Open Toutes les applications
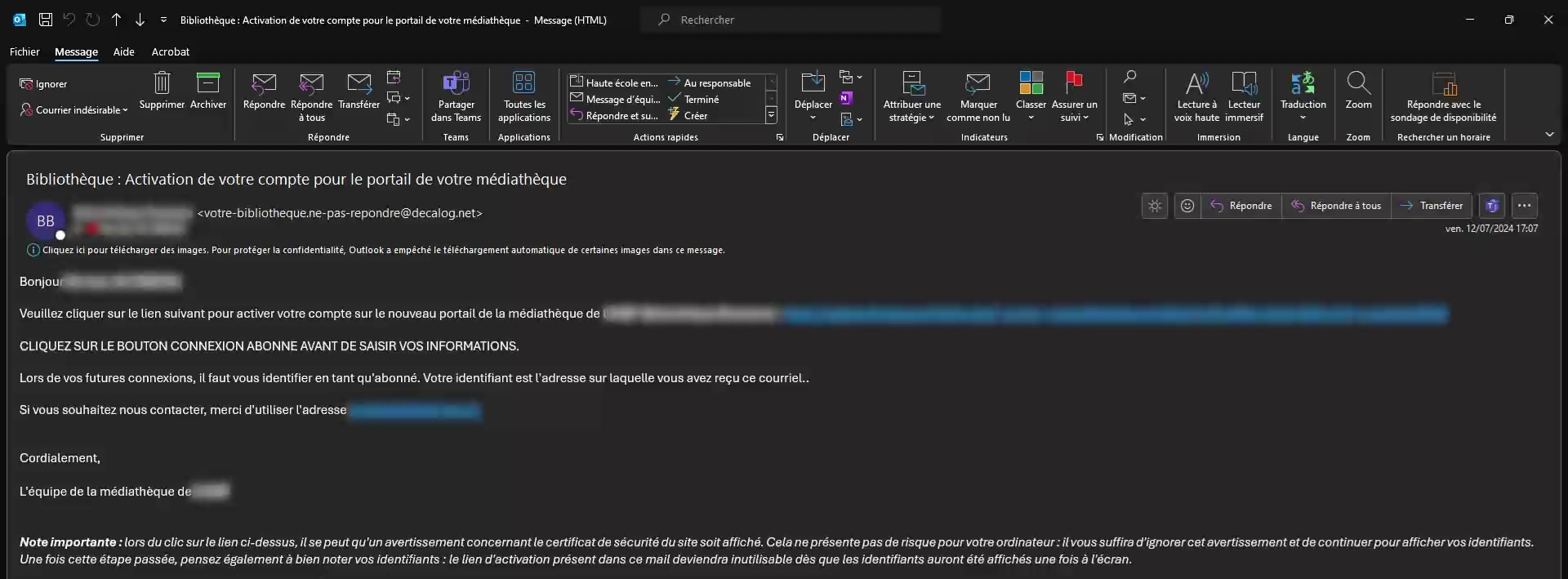 pyautogui.click(x=523, y=84)
